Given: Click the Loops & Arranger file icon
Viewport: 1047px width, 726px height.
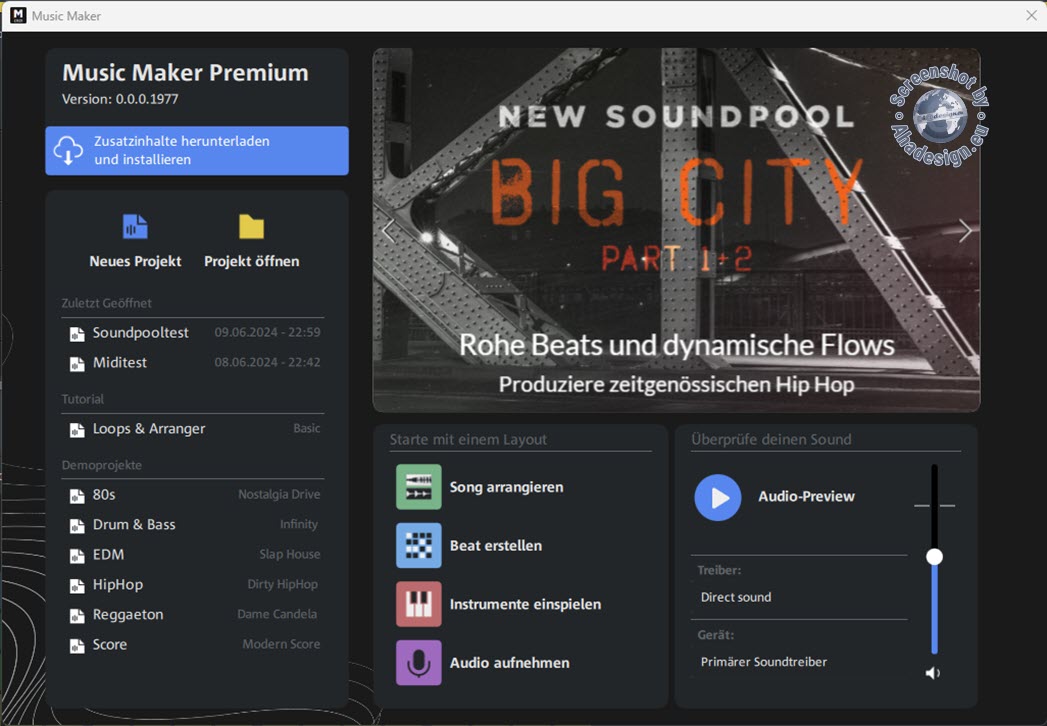Looking at the screenshot, I should point(77,430).
